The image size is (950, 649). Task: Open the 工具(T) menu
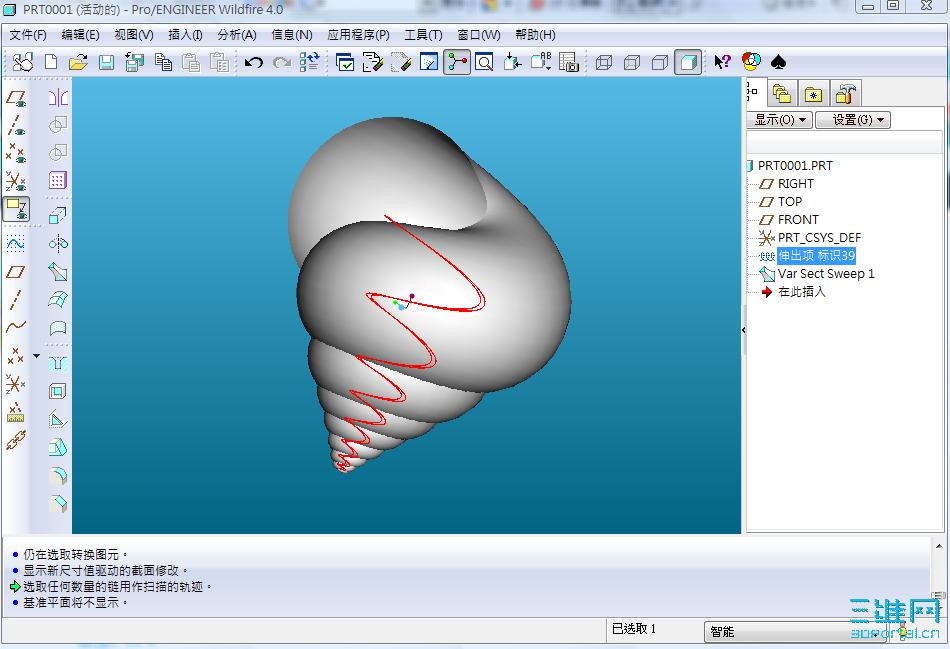(424, 35)
